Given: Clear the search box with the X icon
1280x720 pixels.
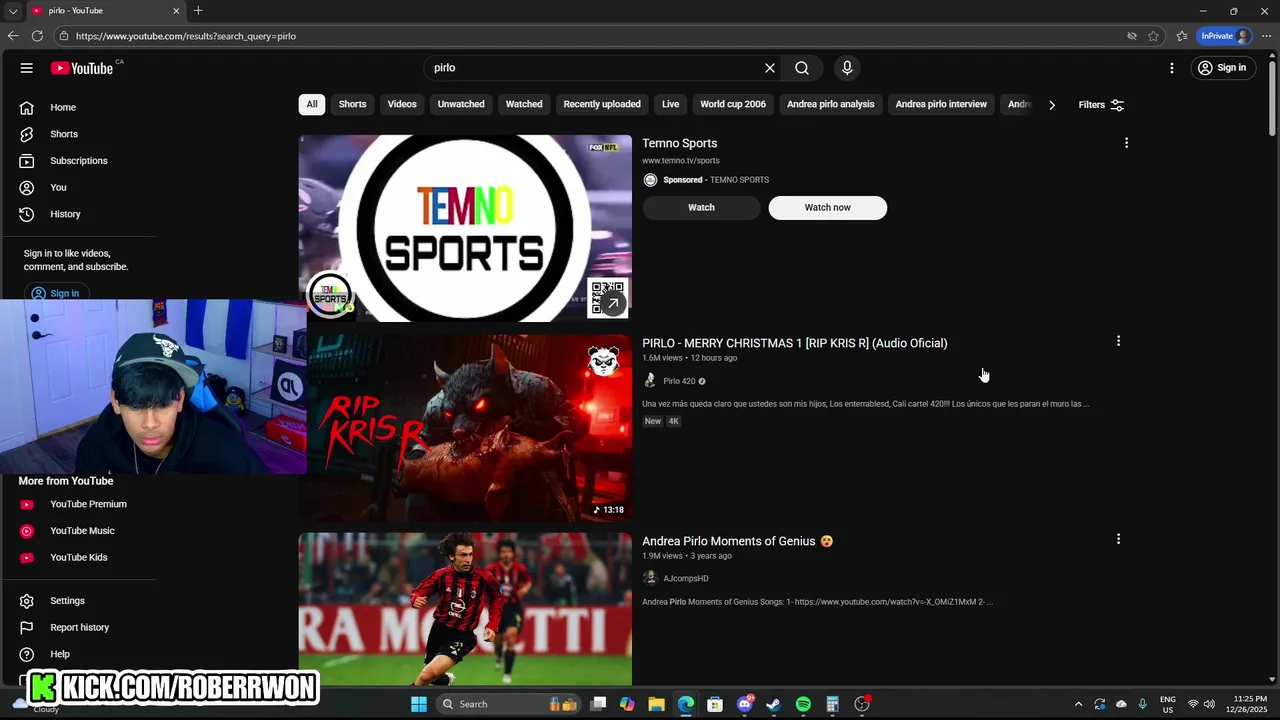Looking at the screenshot, I should click(770, 68).
